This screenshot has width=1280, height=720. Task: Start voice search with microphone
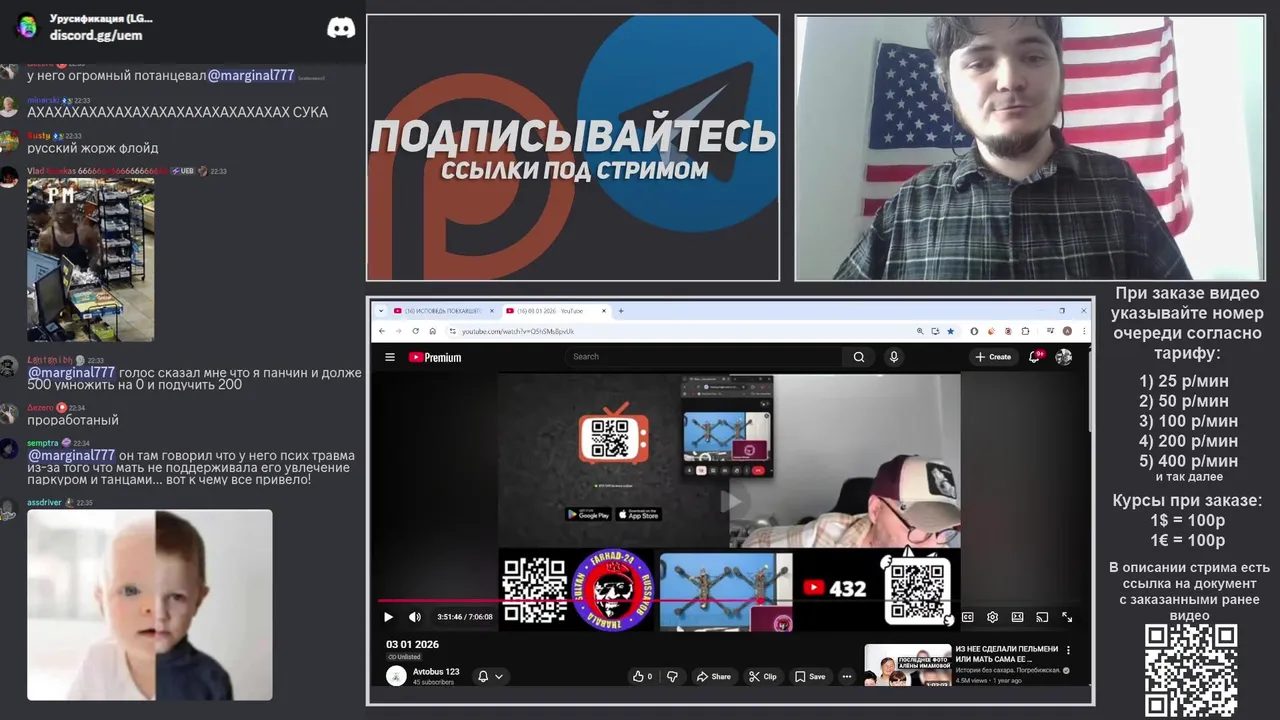(x=894, y=357)
